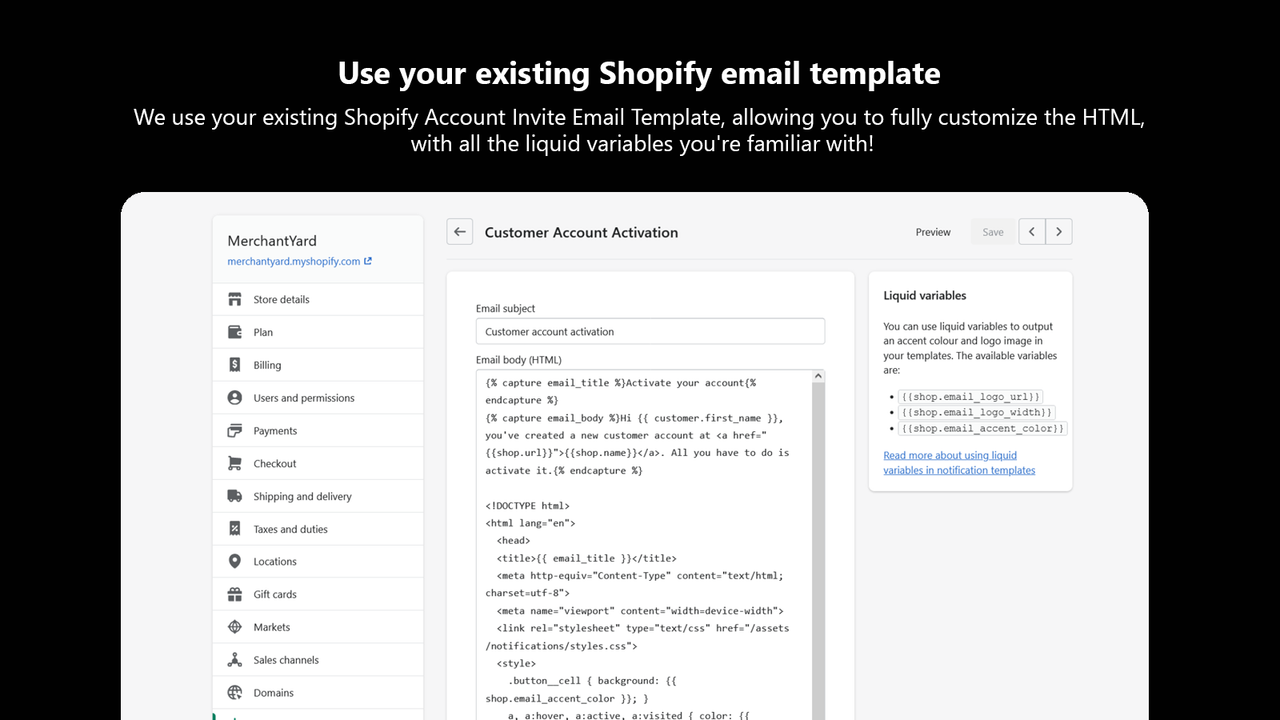Navigate to next notification with right chevron
The height and width of the screenshot is (720, 1280).
1059,231
